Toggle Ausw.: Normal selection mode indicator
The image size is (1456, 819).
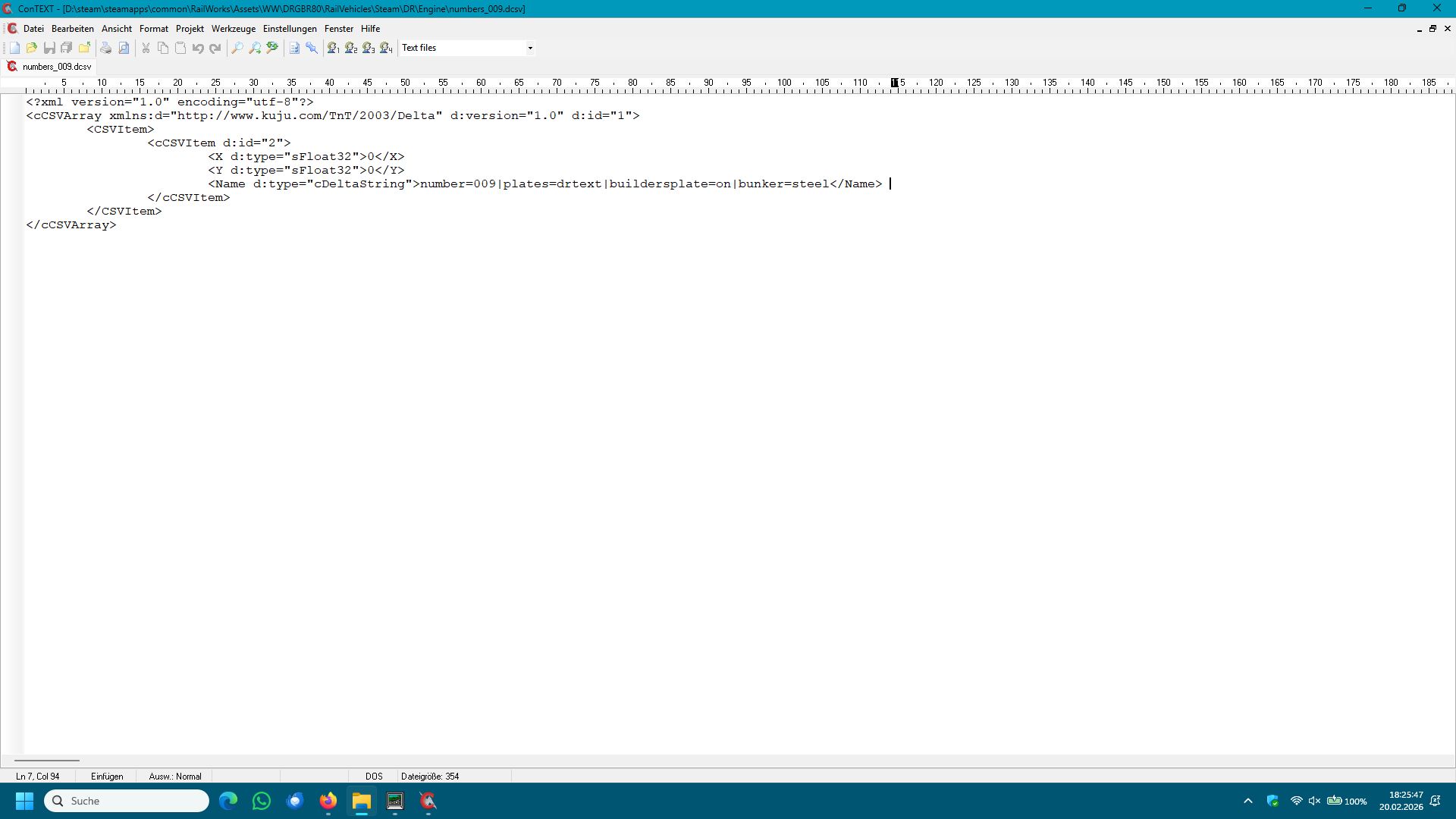coord(175,777)
